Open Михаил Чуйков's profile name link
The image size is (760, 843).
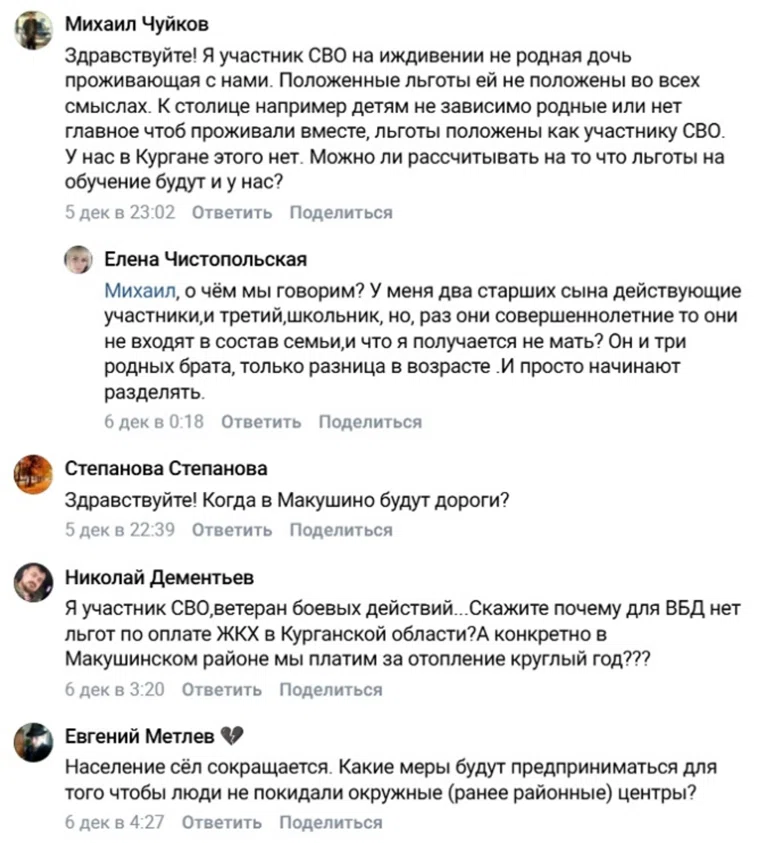137,25
